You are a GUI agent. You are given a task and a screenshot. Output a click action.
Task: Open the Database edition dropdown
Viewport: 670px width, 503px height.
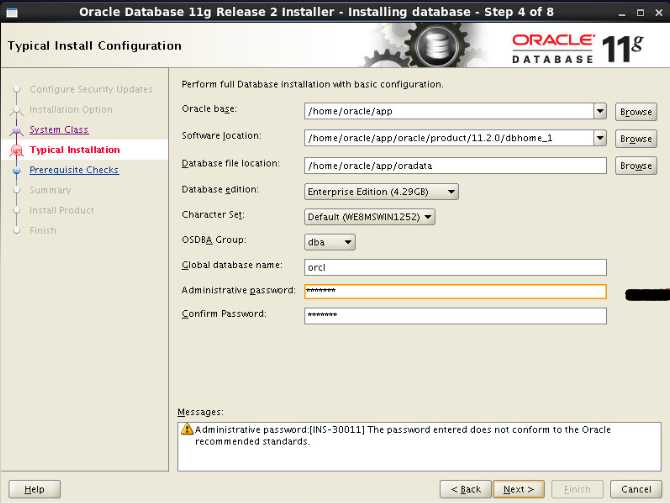(x=381, y=191)
